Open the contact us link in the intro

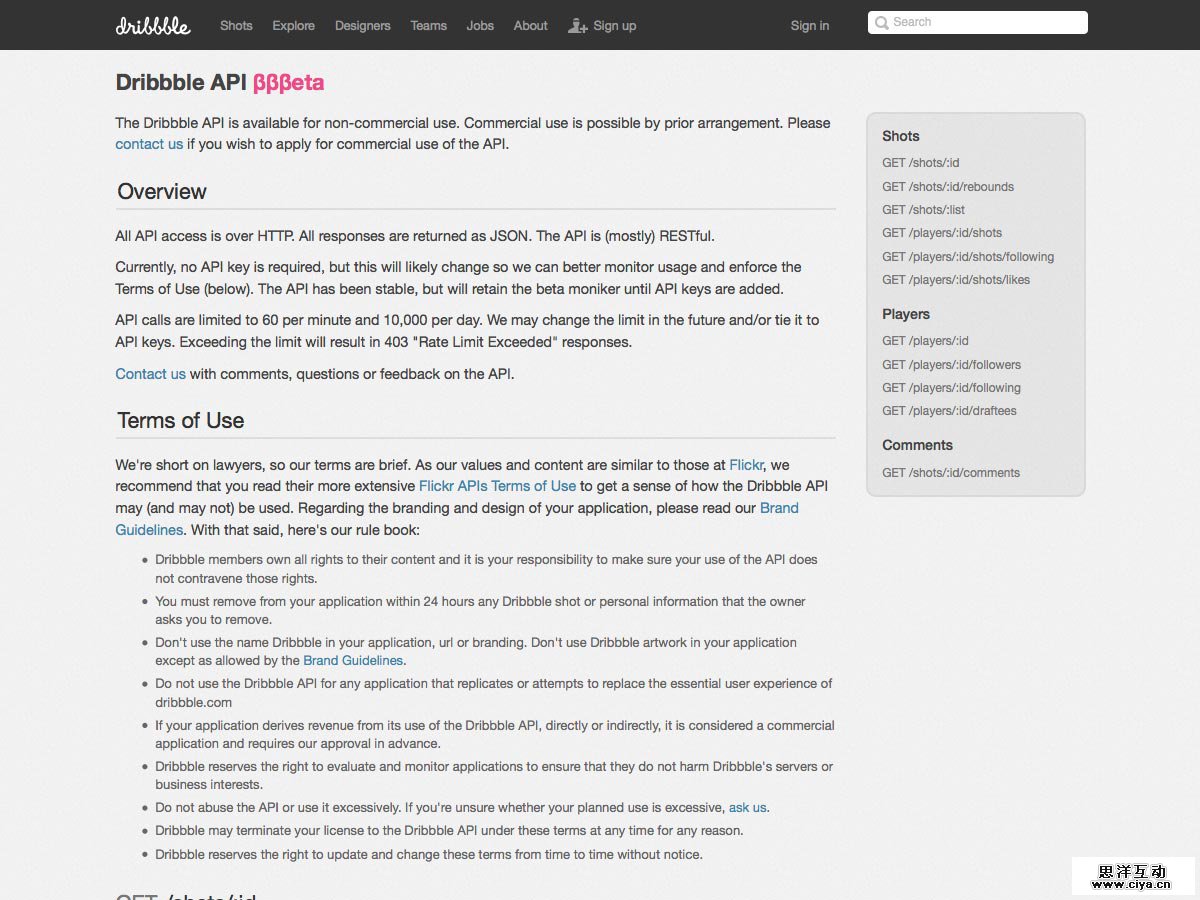148,144
